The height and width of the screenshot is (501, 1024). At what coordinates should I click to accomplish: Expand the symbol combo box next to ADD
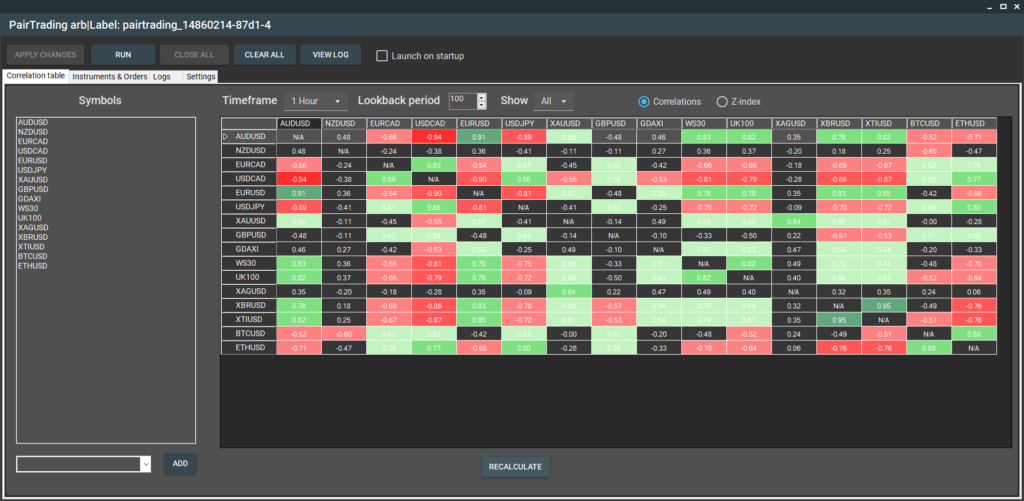(145, 464)
